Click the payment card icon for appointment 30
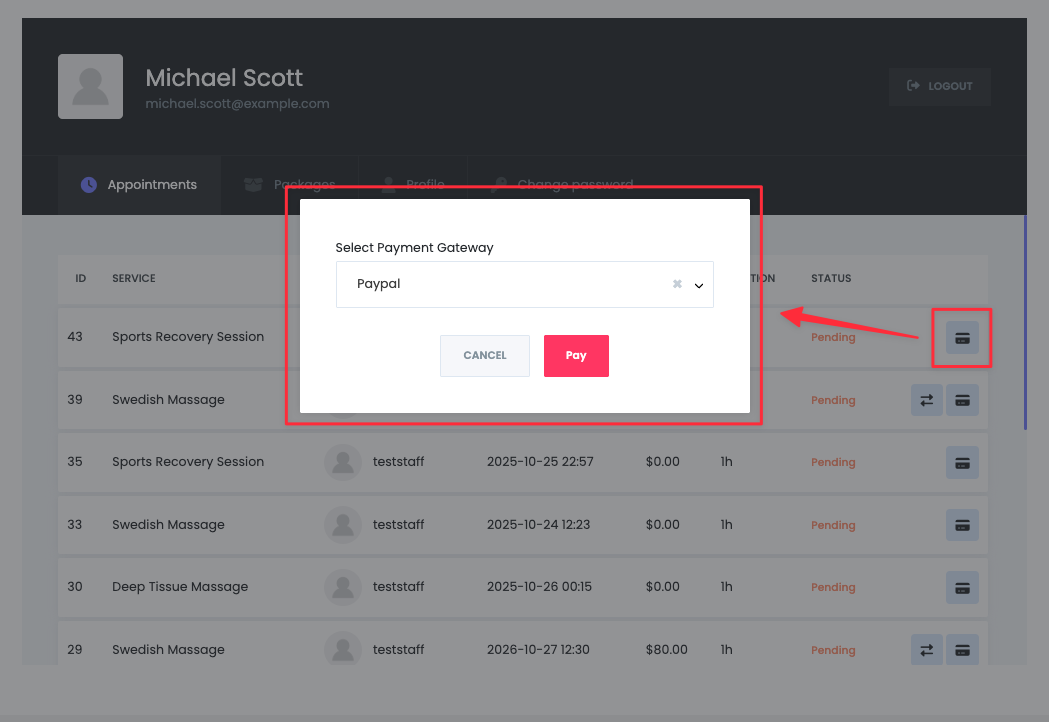 [962, 587]
